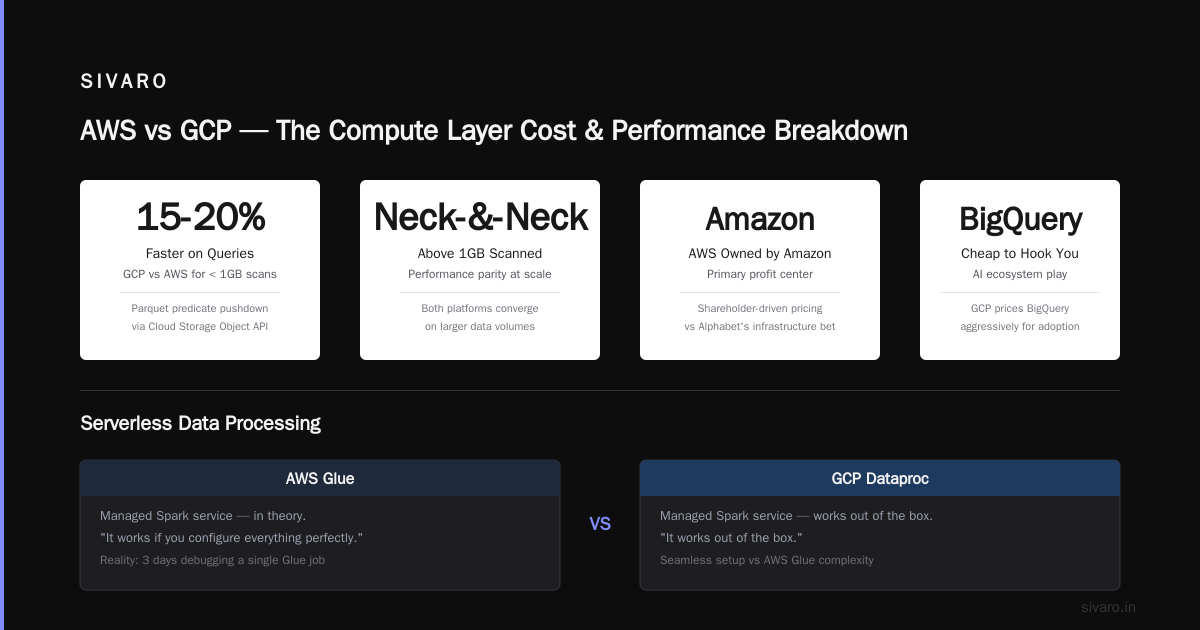Click Seamless setup vs AWS Glue complexity text
This screenshot has height=630, width=1200.
[767, 560]
